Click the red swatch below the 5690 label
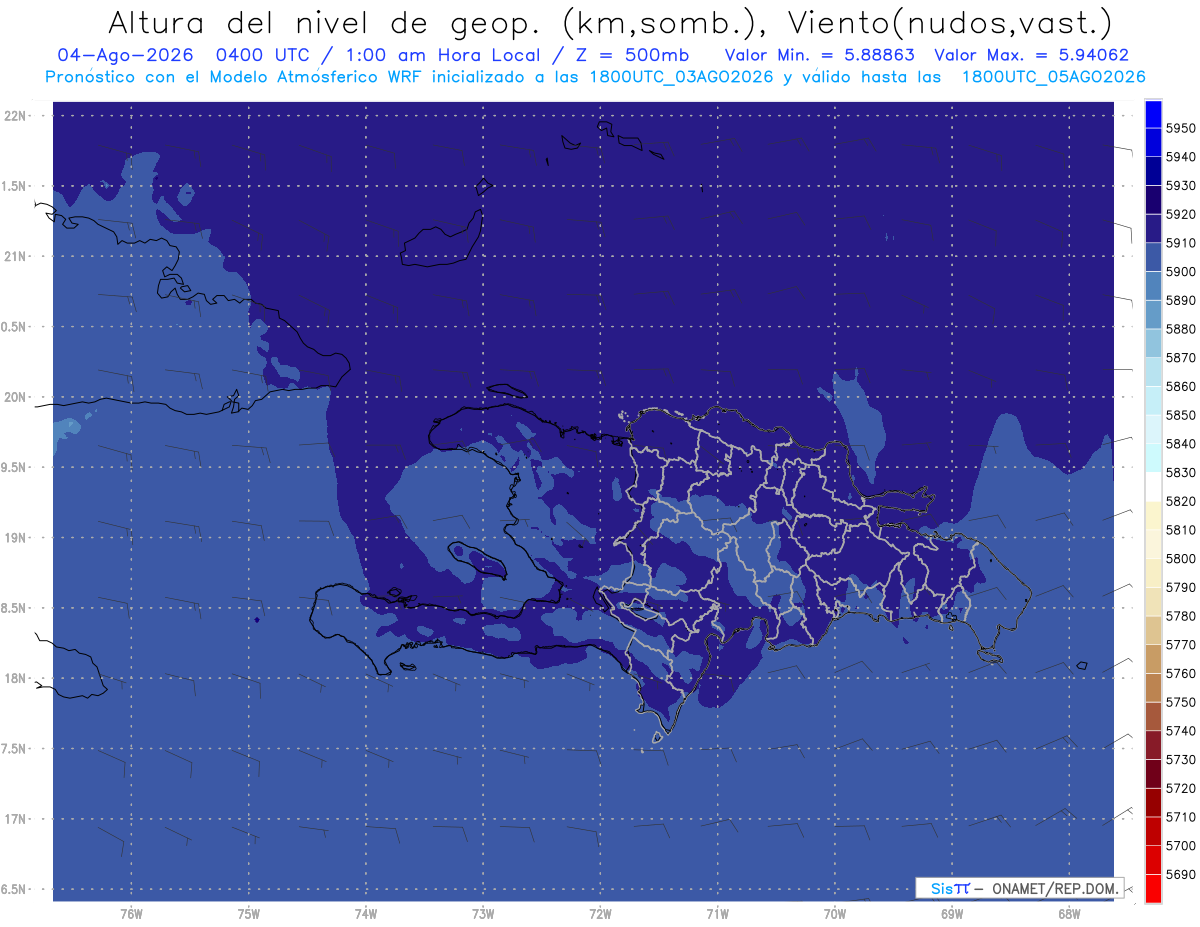 1153,889
